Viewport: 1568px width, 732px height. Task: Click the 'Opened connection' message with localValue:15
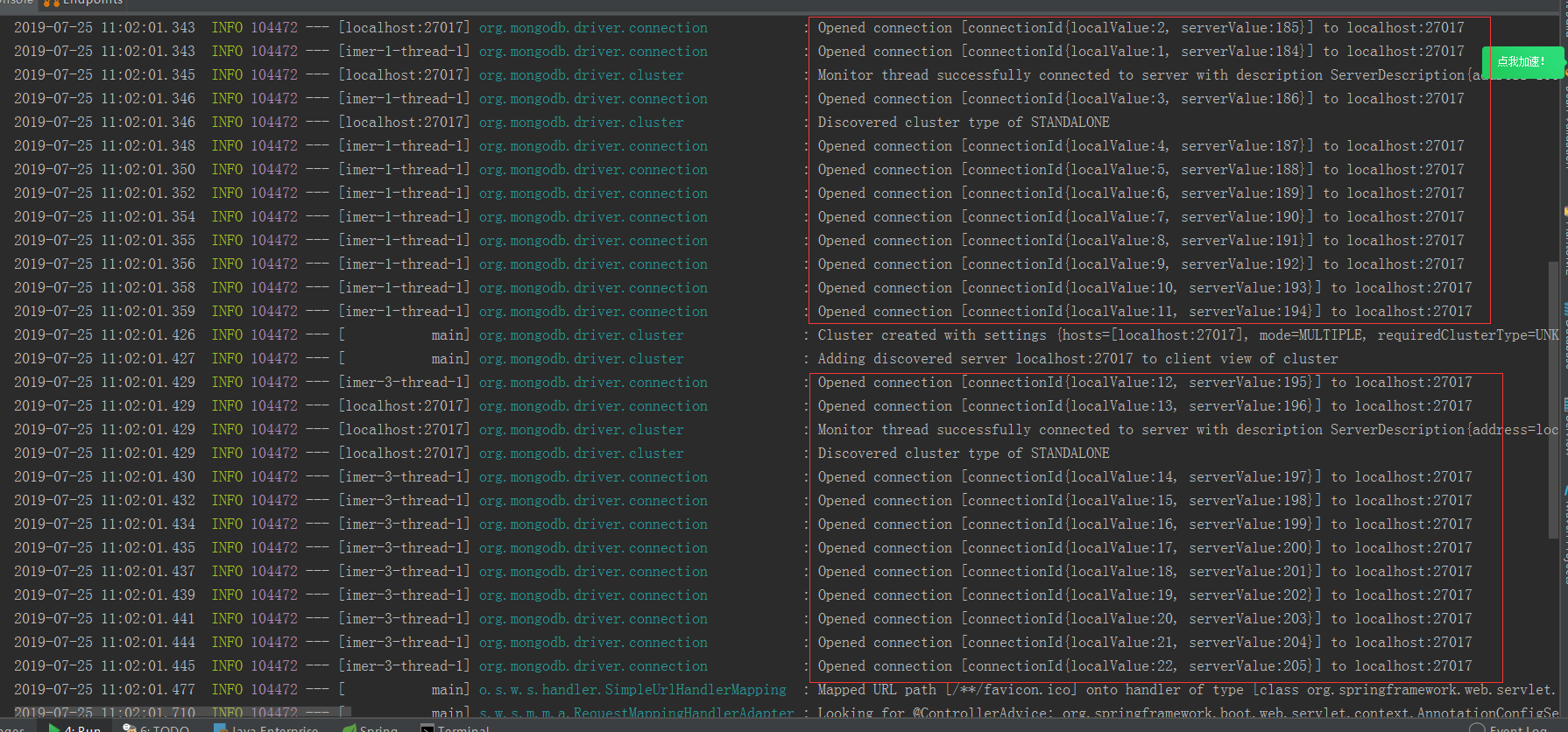1145,501
